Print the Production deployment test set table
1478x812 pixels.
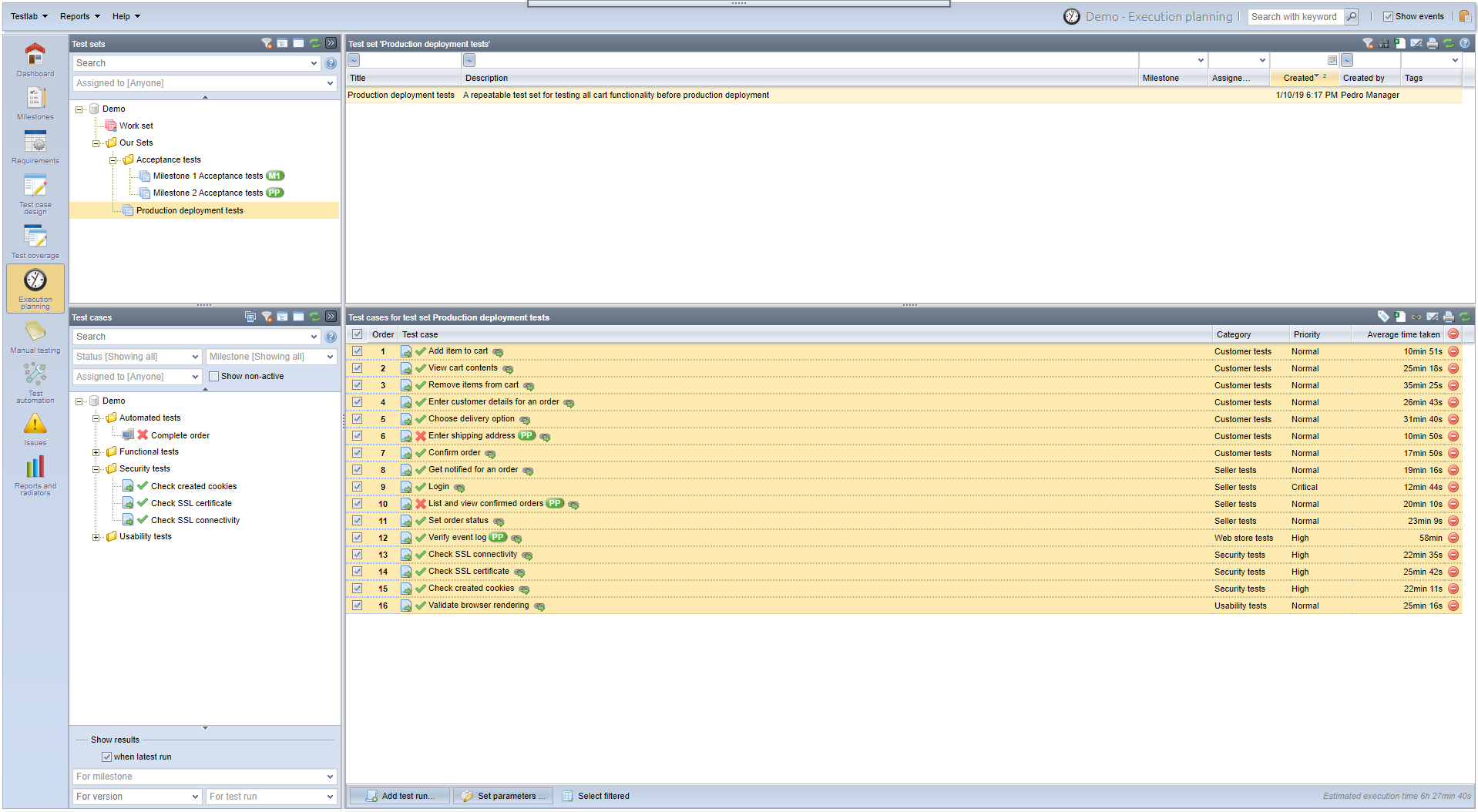[1432, 43]
